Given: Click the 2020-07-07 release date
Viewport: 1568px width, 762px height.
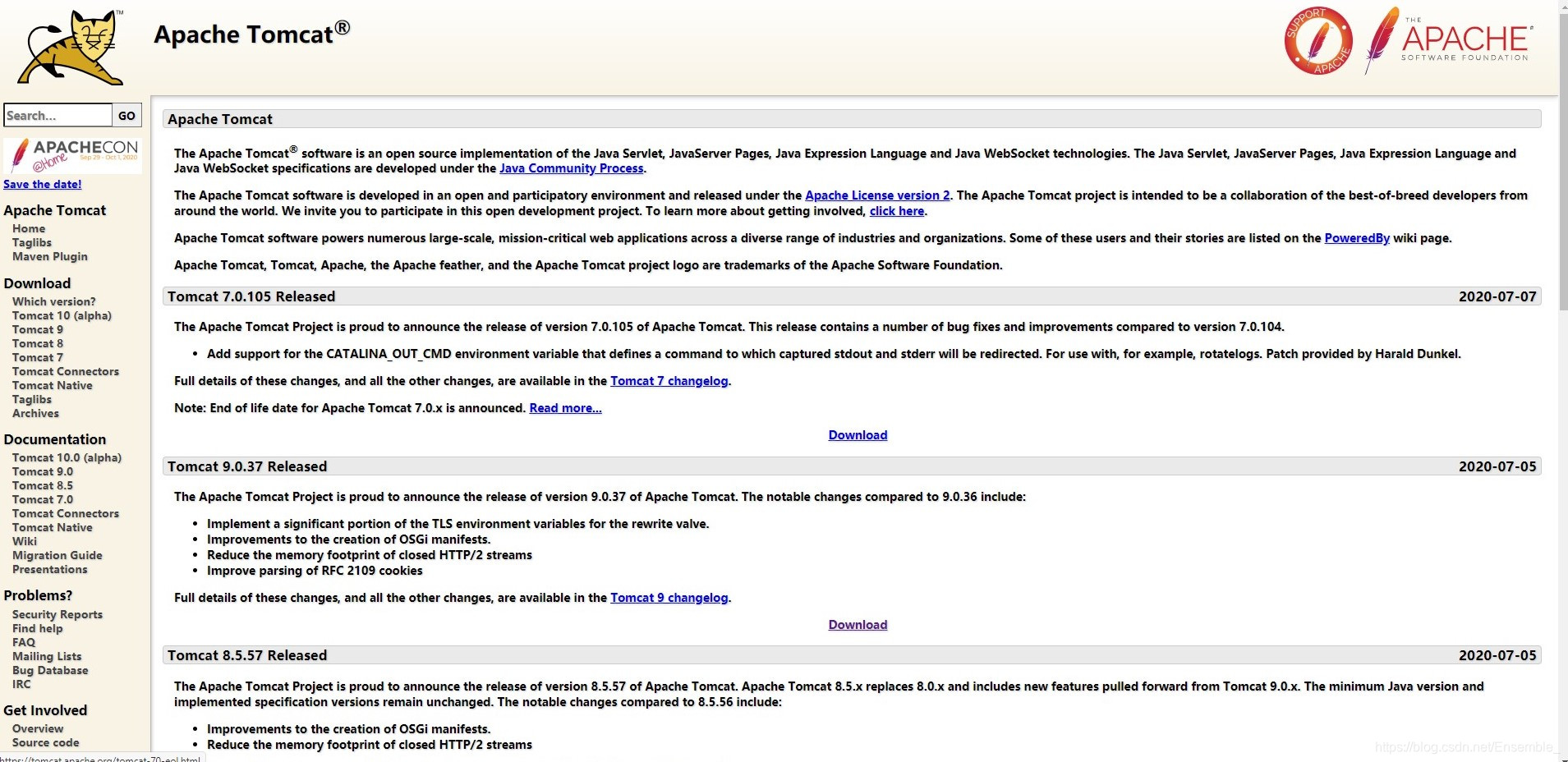Looking at the screenshot, I should click(x=1497, y=296).
